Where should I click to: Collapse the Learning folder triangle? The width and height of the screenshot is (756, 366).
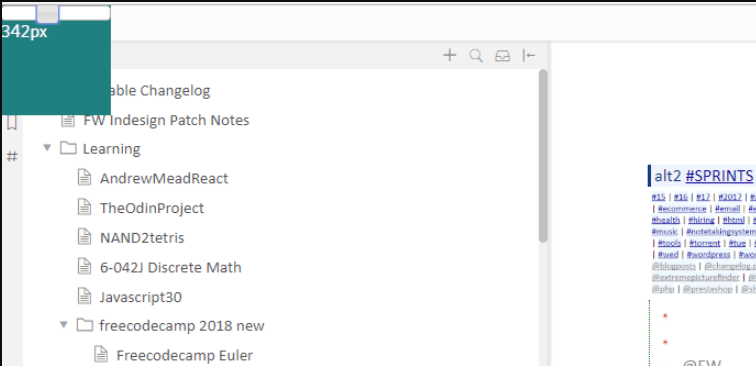(47, 148)
